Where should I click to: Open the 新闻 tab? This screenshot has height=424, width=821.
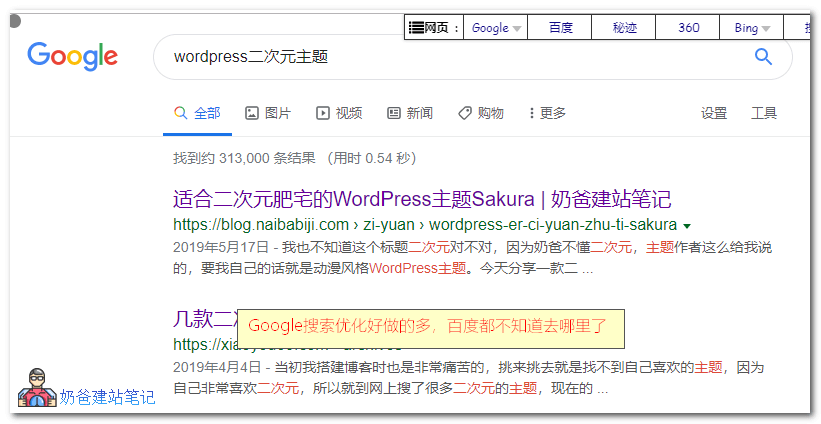click(409, 113)
